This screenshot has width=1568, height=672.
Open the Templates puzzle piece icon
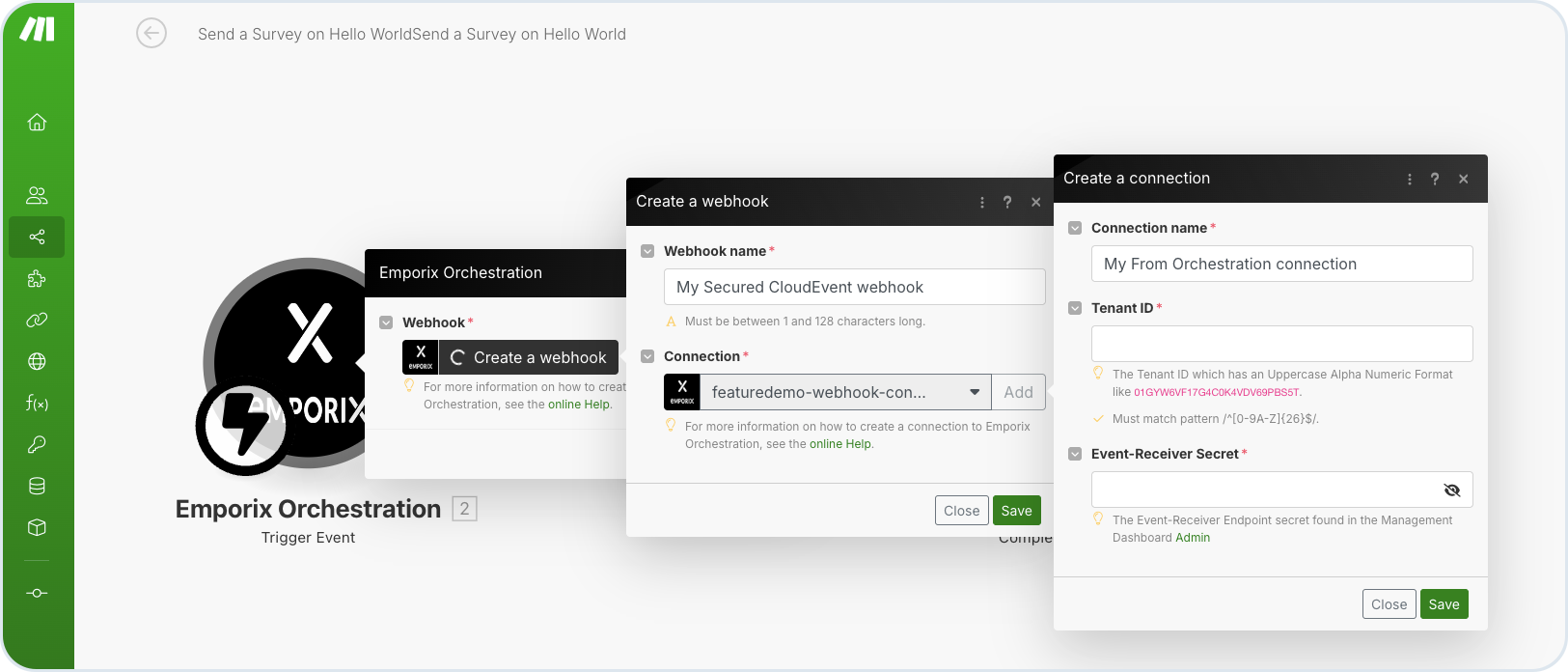pos(37,279)
